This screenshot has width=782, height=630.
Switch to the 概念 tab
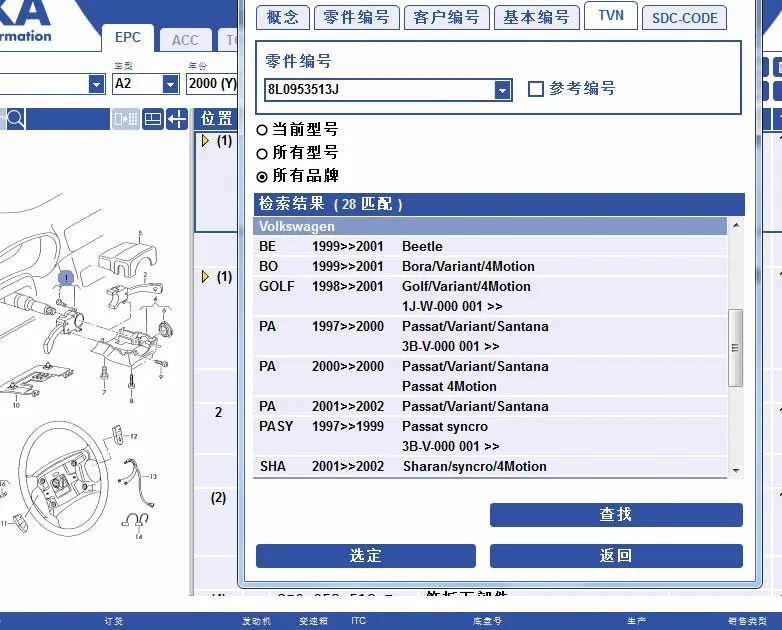coord(283,17)
